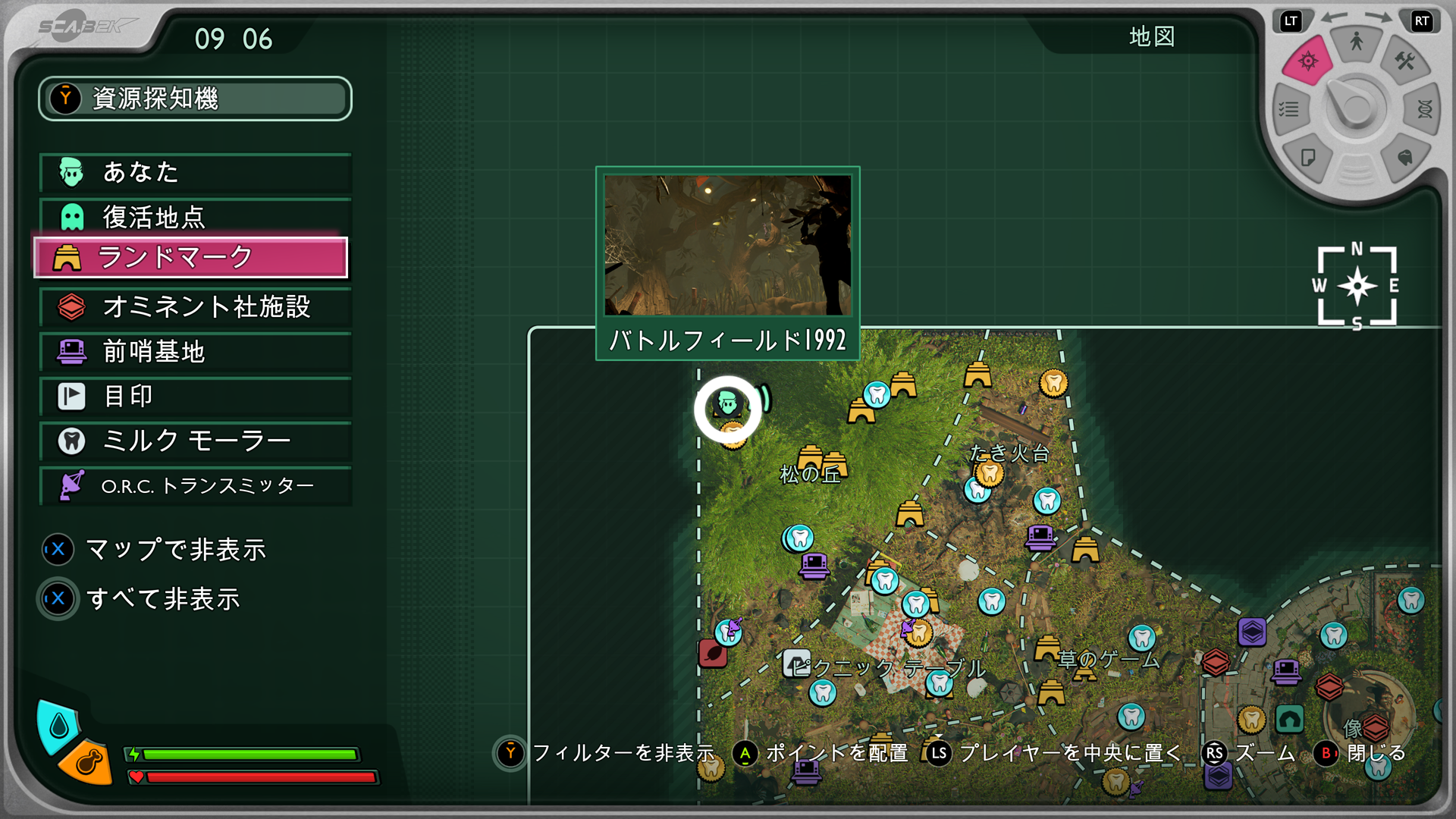Open the quest checklist tab icon
Viewport: 1456px width, 819px height.
point(1289,110)
